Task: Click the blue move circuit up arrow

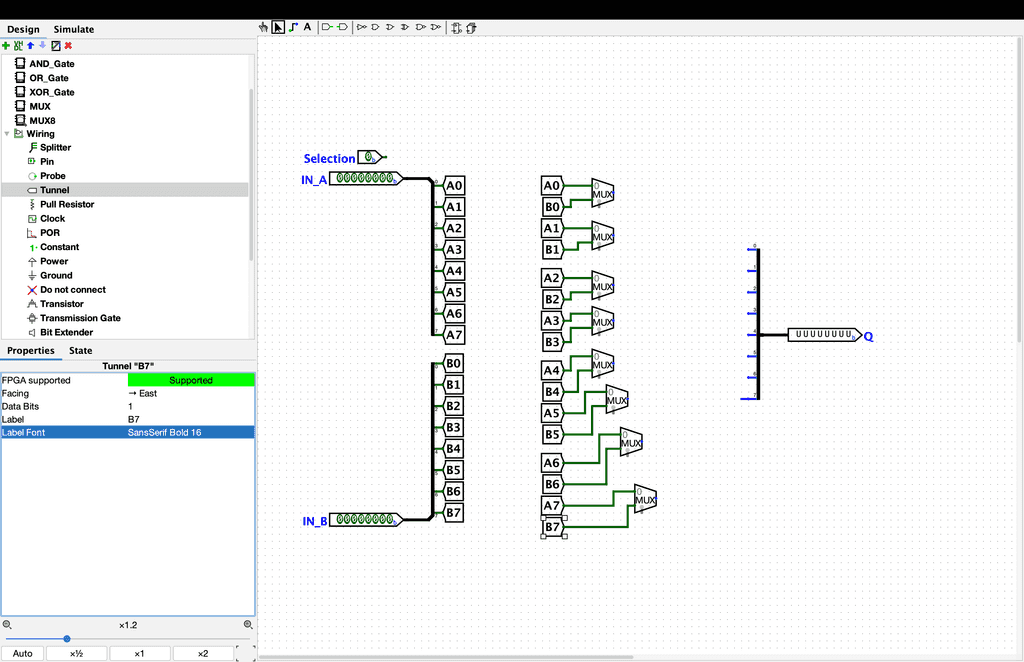Action: 30,45
